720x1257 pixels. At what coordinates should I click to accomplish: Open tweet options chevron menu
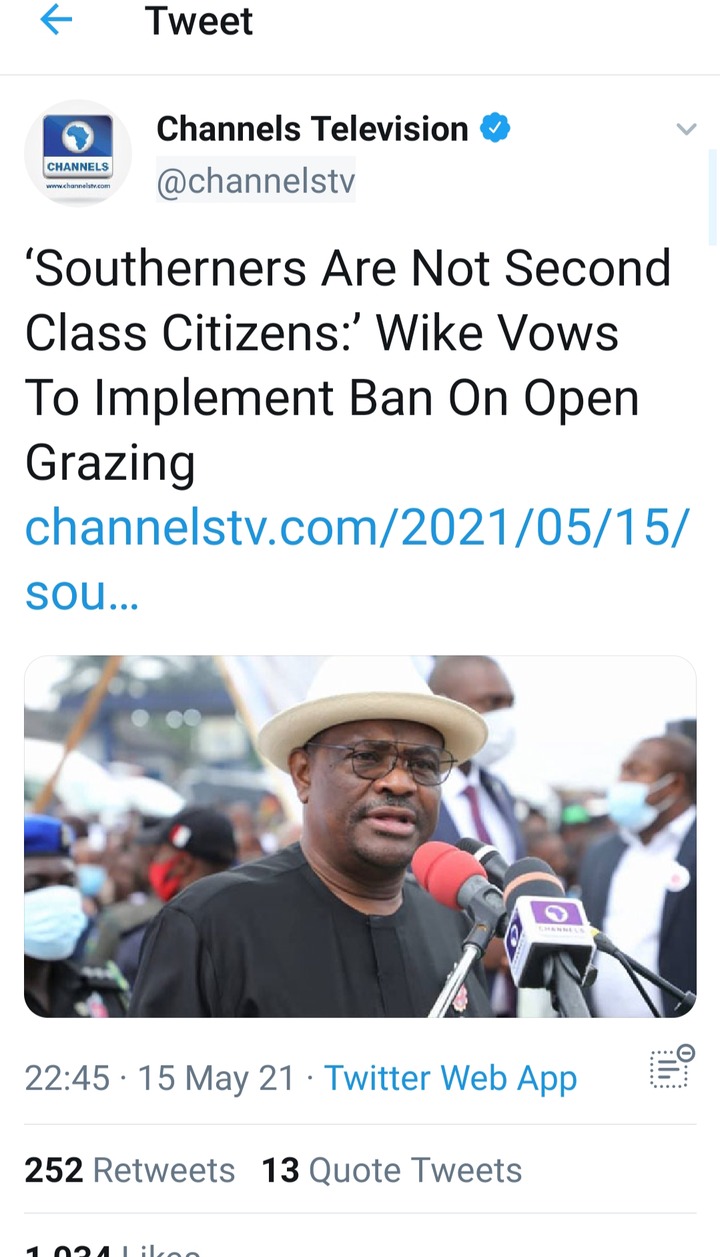pos(685,128)
